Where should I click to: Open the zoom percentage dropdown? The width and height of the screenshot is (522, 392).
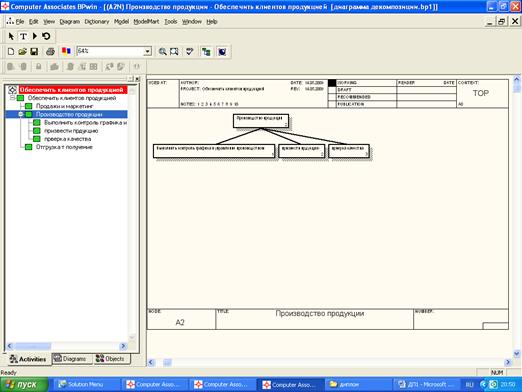point(147,51)
